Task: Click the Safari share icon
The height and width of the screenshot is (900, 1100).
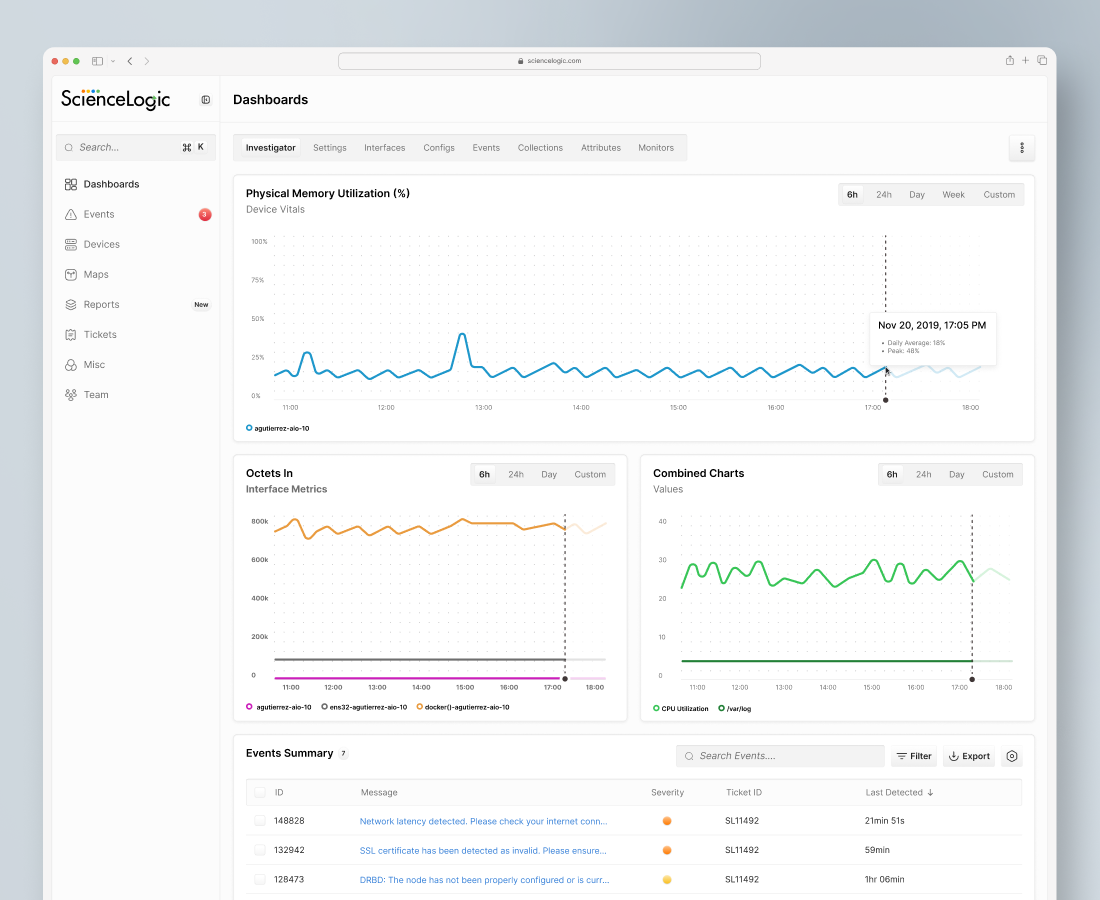Action: pos(1009,61)
